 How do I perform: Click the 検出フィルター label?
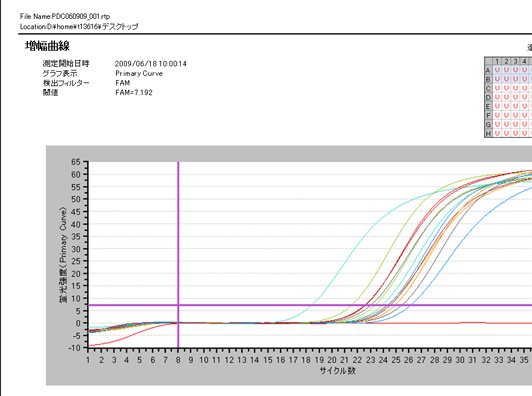click(x=66, y=83)
